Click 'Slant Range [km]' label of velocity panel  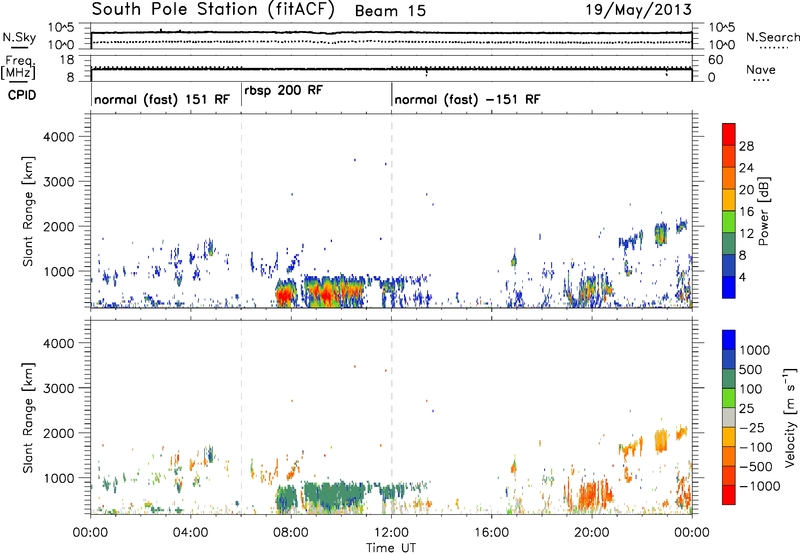[28, 417]
